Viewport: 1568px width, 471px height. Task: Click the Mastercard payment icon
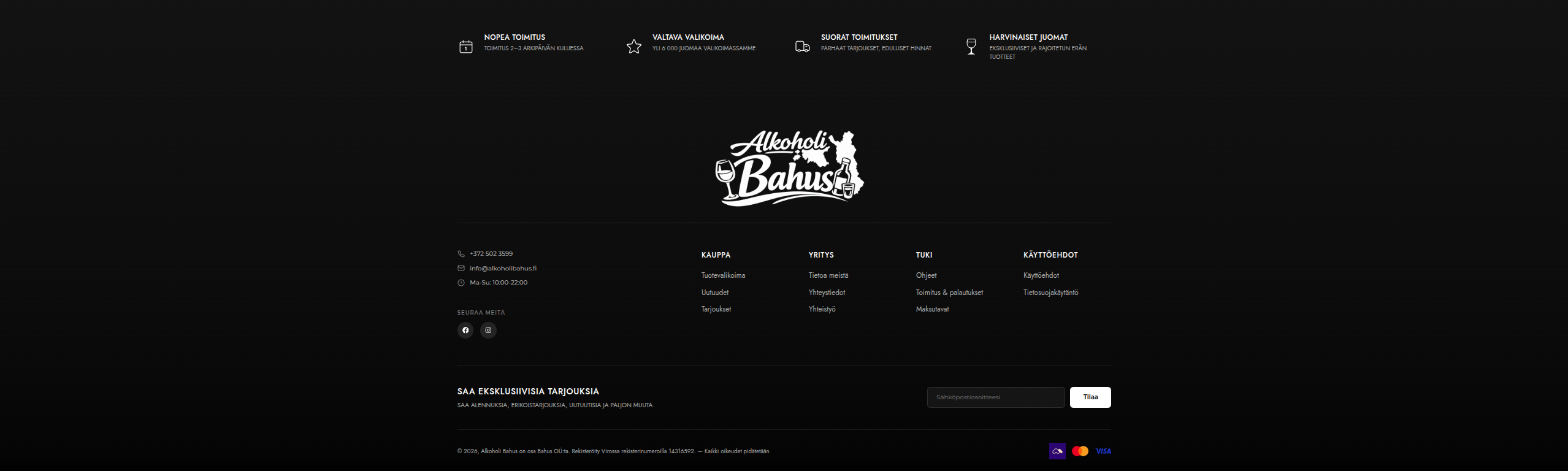point(1080,451)
